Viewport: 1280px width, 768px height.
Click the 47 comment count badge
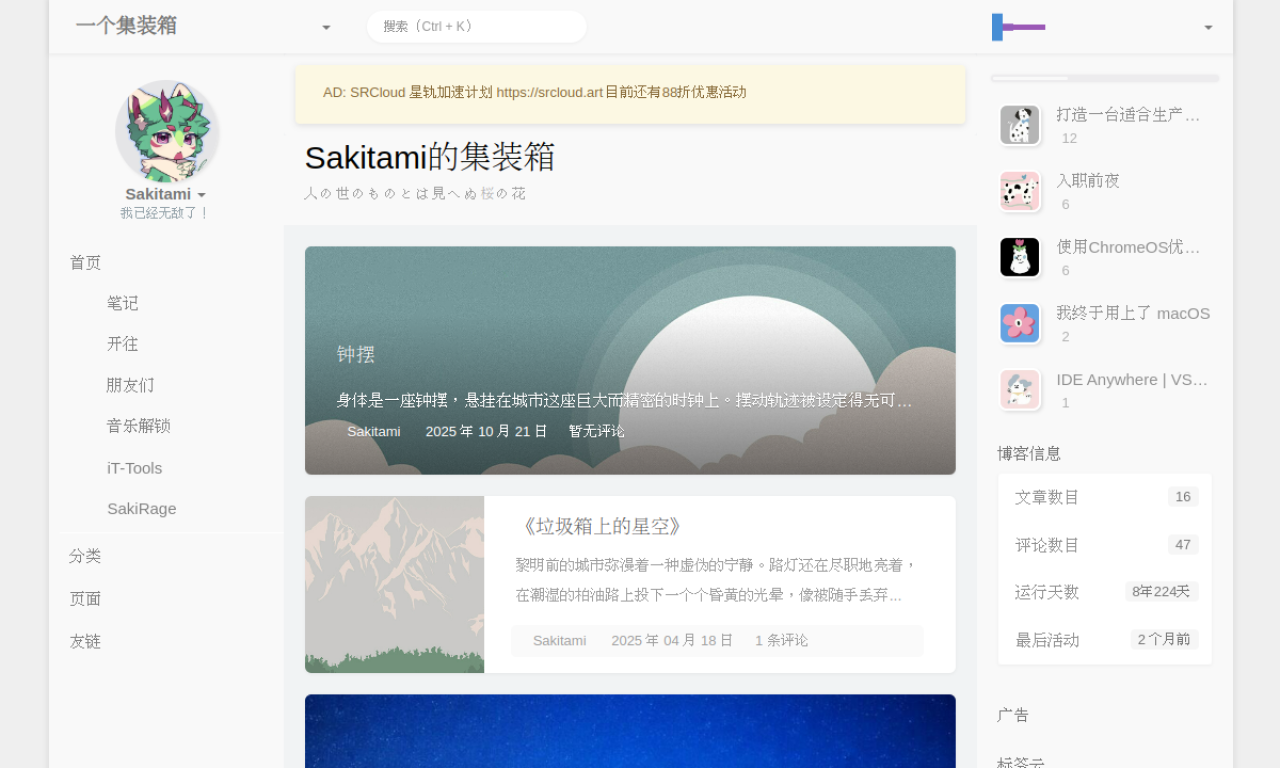1183,545
